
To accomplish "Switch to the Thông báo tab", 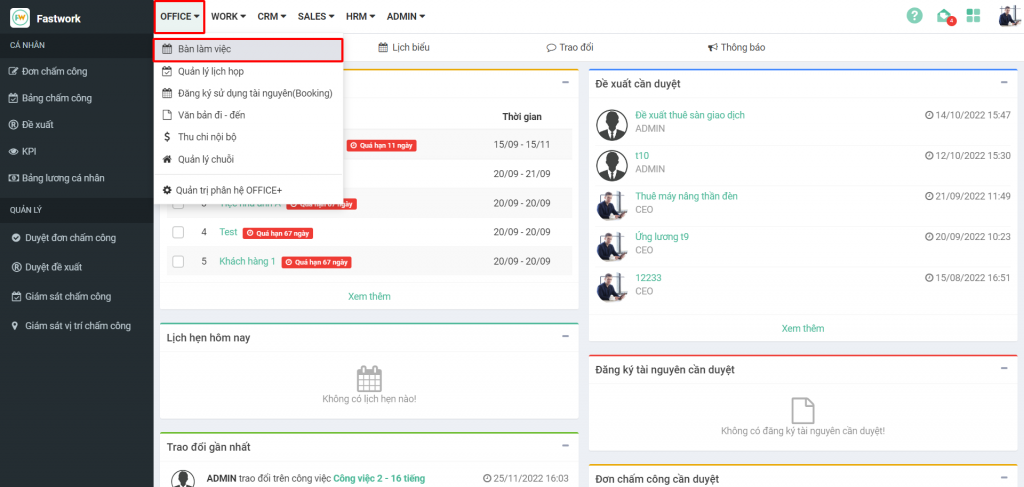I will pyautogui.click(x=736, y=47).
